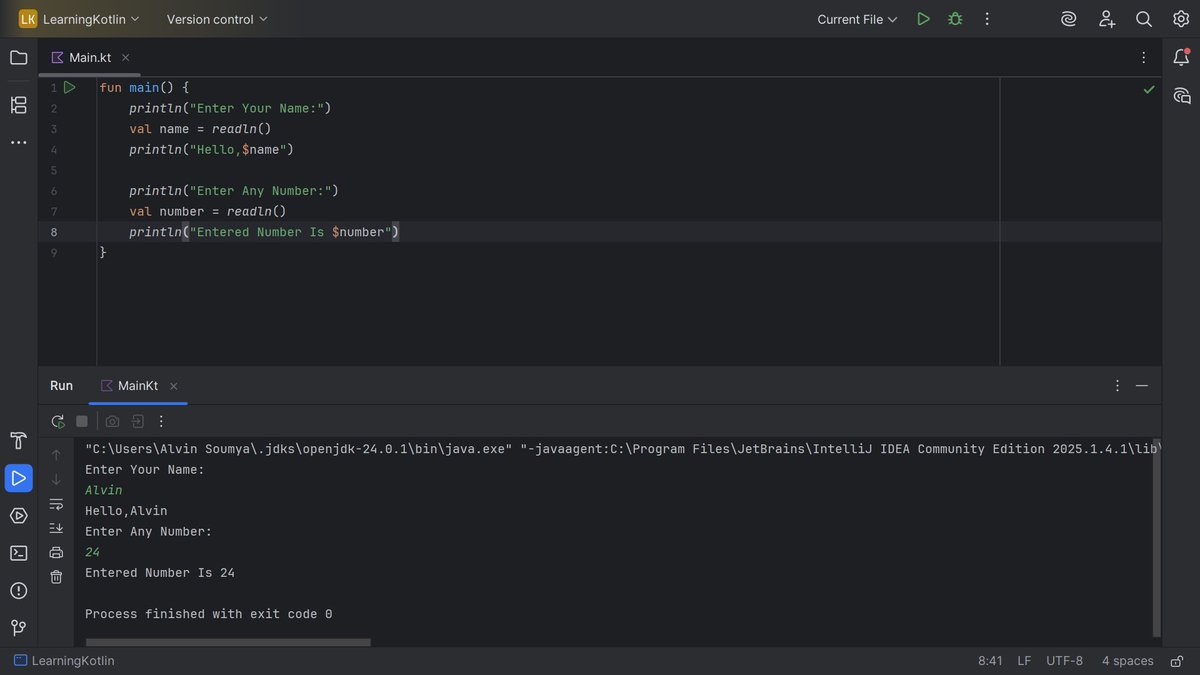Open the Git version control tool window

18,628
